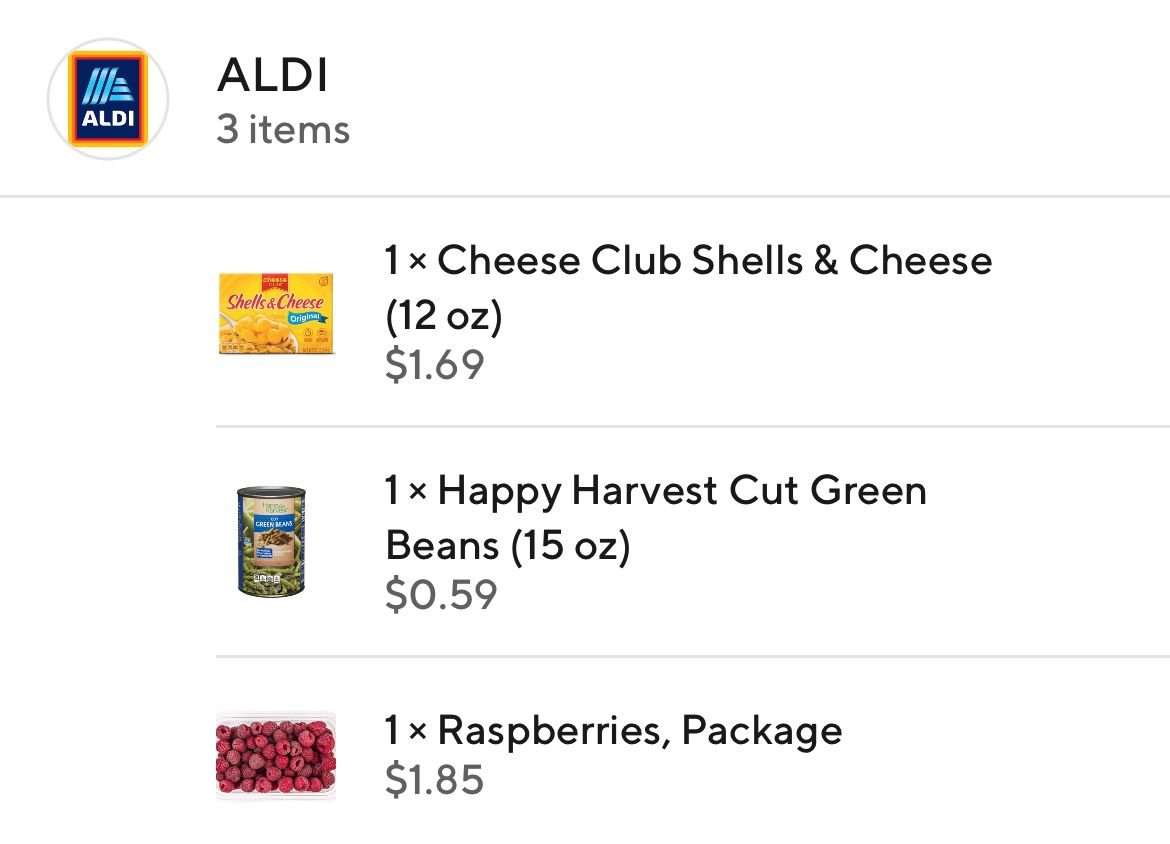Open the ALDI store name heading
The height and width of the screenshot is (844, 1170).
tap(272, 75)
